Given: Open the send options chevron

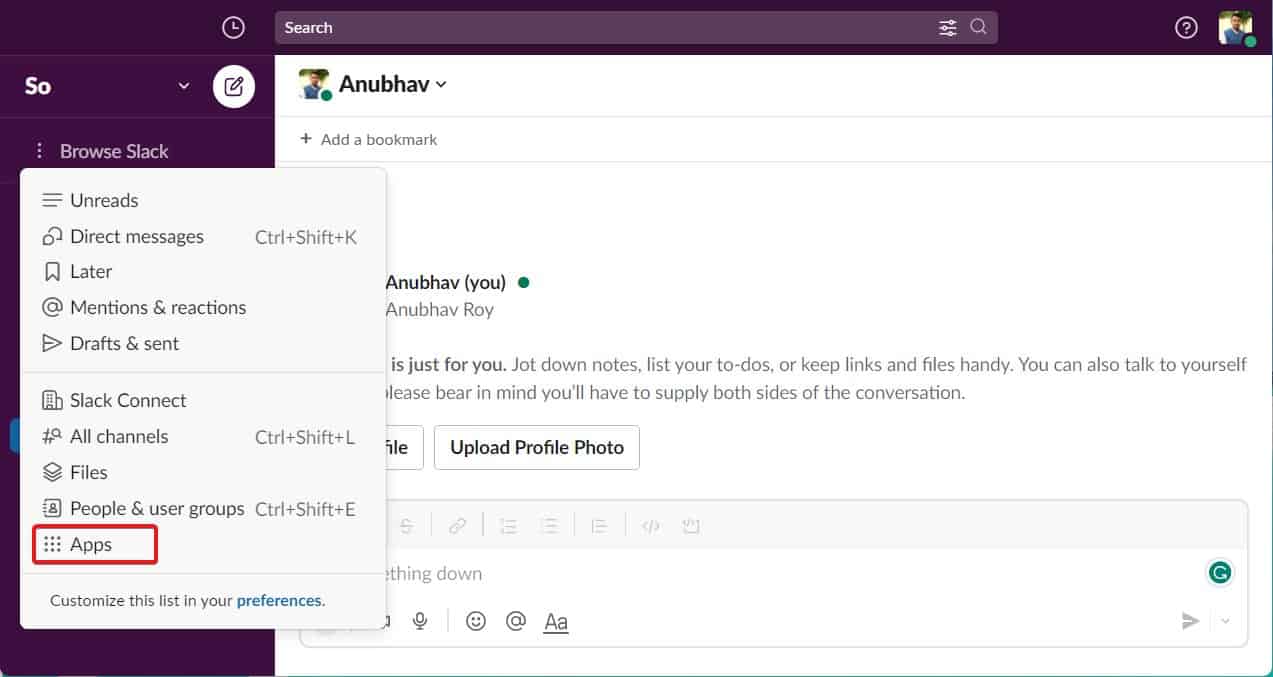Looking at the screenshot, I should tap(1226, 622).
